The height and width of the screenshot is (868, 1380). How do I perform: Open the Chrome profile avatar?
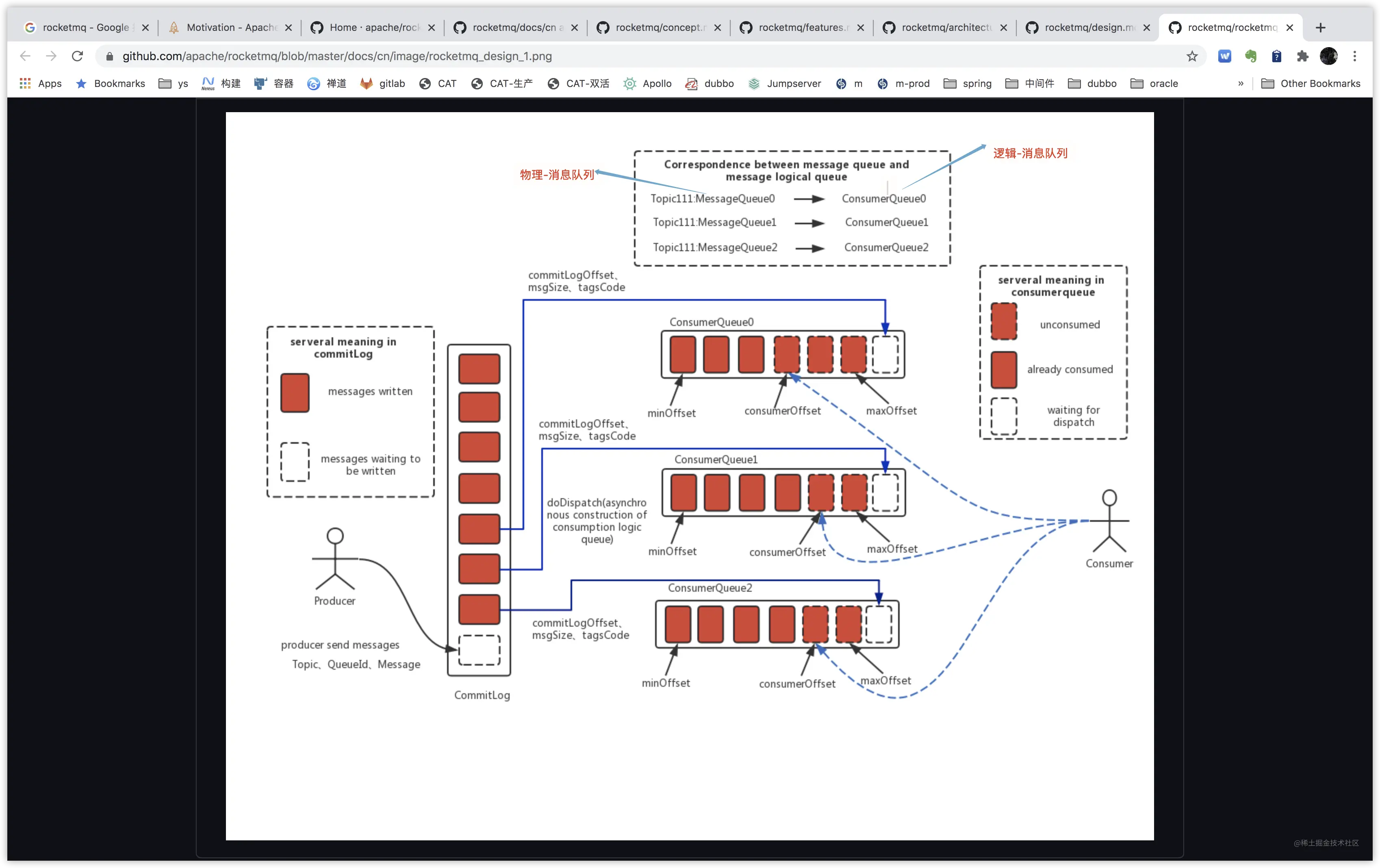click(x=1328, y=56)
